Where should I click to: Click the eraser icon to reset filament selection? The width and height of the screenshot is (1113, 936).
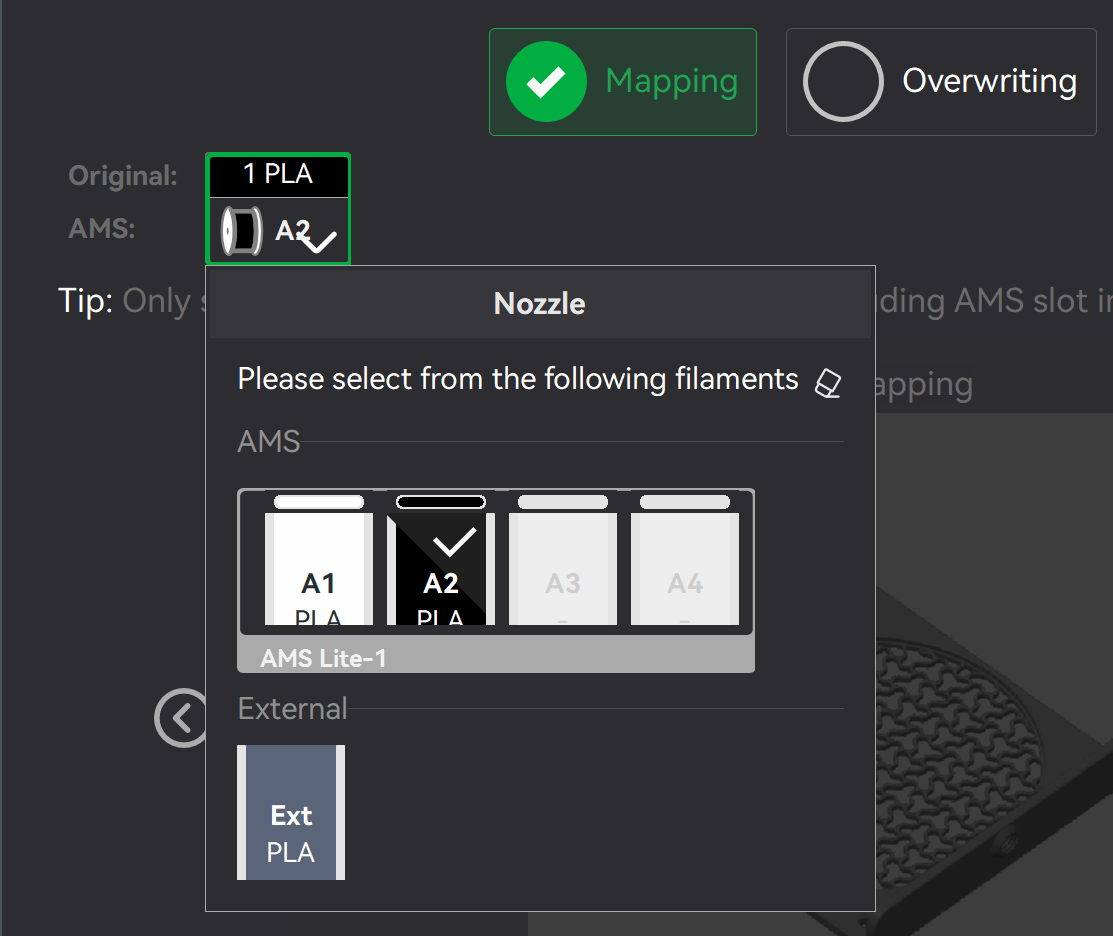828,383
